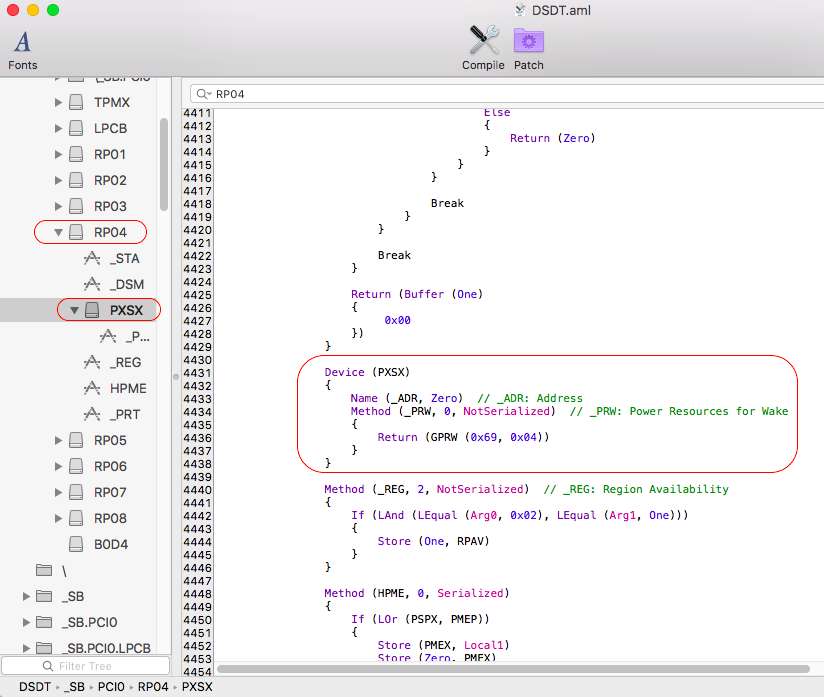Select the _PRT item in tree
This screenshot has width=824, height=697.
click(126, 415)
